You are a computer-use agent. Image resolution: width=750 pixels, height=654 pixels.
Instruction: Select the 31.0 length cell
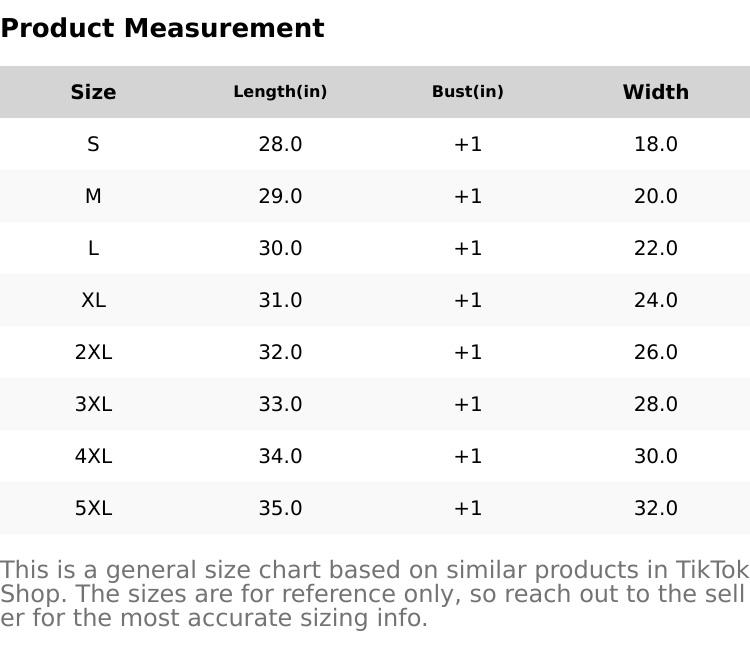point(280,300)
